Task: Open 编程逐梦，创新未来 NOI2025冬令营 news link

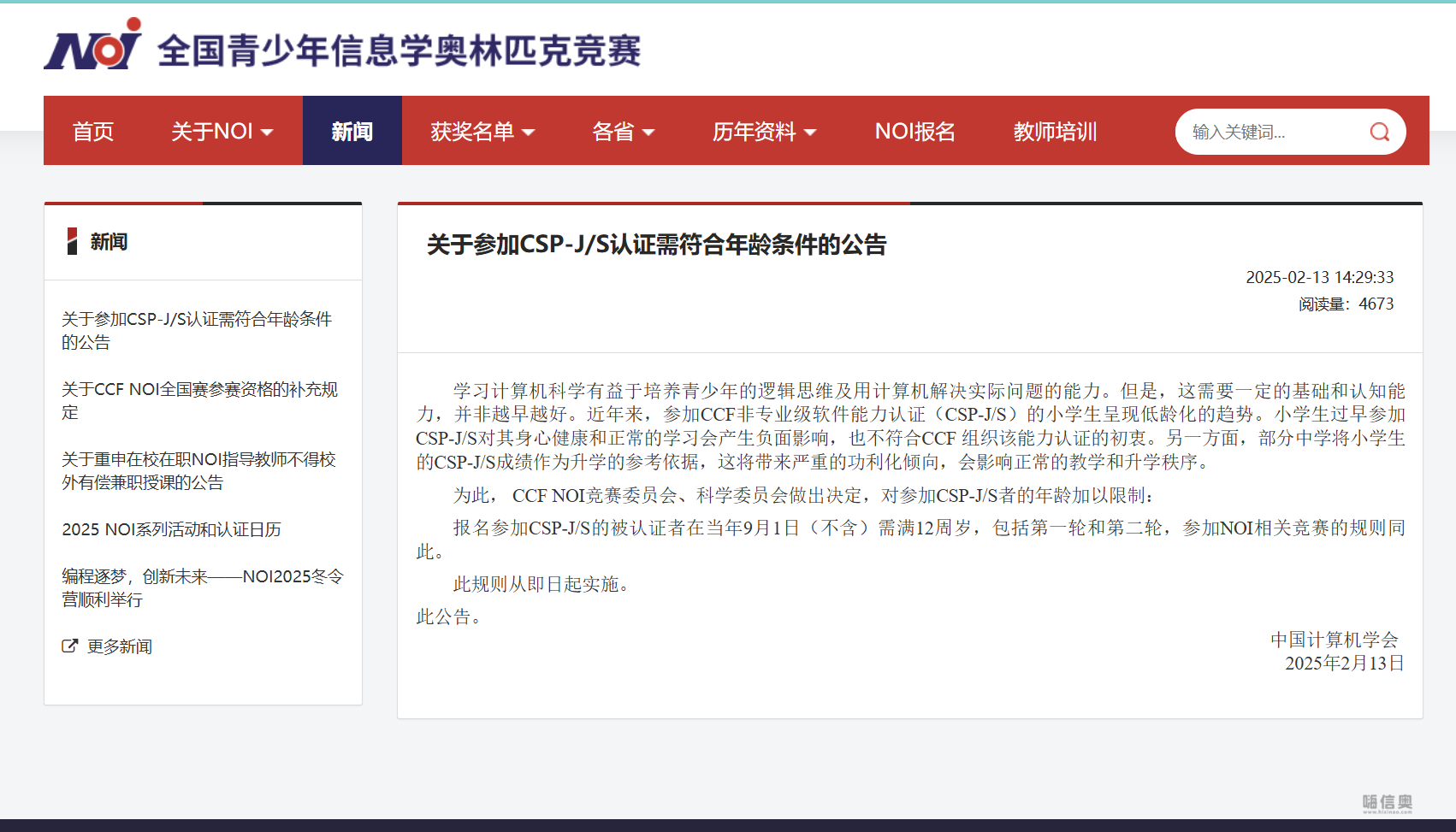Action: (202, 587)
